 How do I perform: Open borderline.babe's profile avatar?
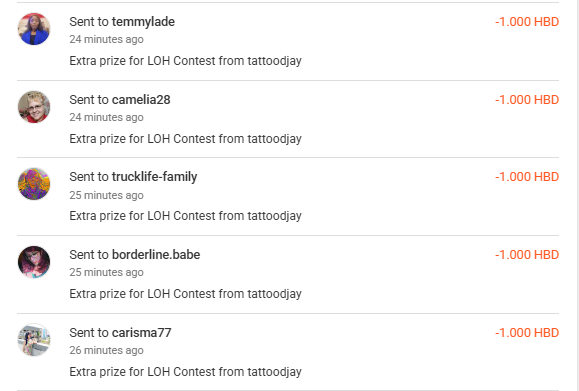coord(34,262)
